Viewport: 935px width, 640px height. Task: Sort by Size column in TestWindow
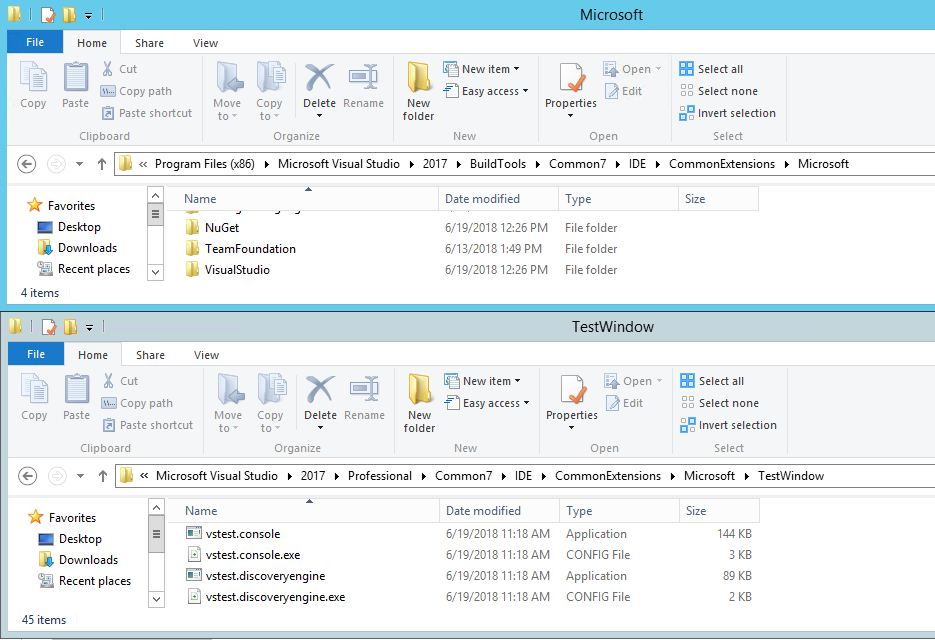tap(719, 511)
